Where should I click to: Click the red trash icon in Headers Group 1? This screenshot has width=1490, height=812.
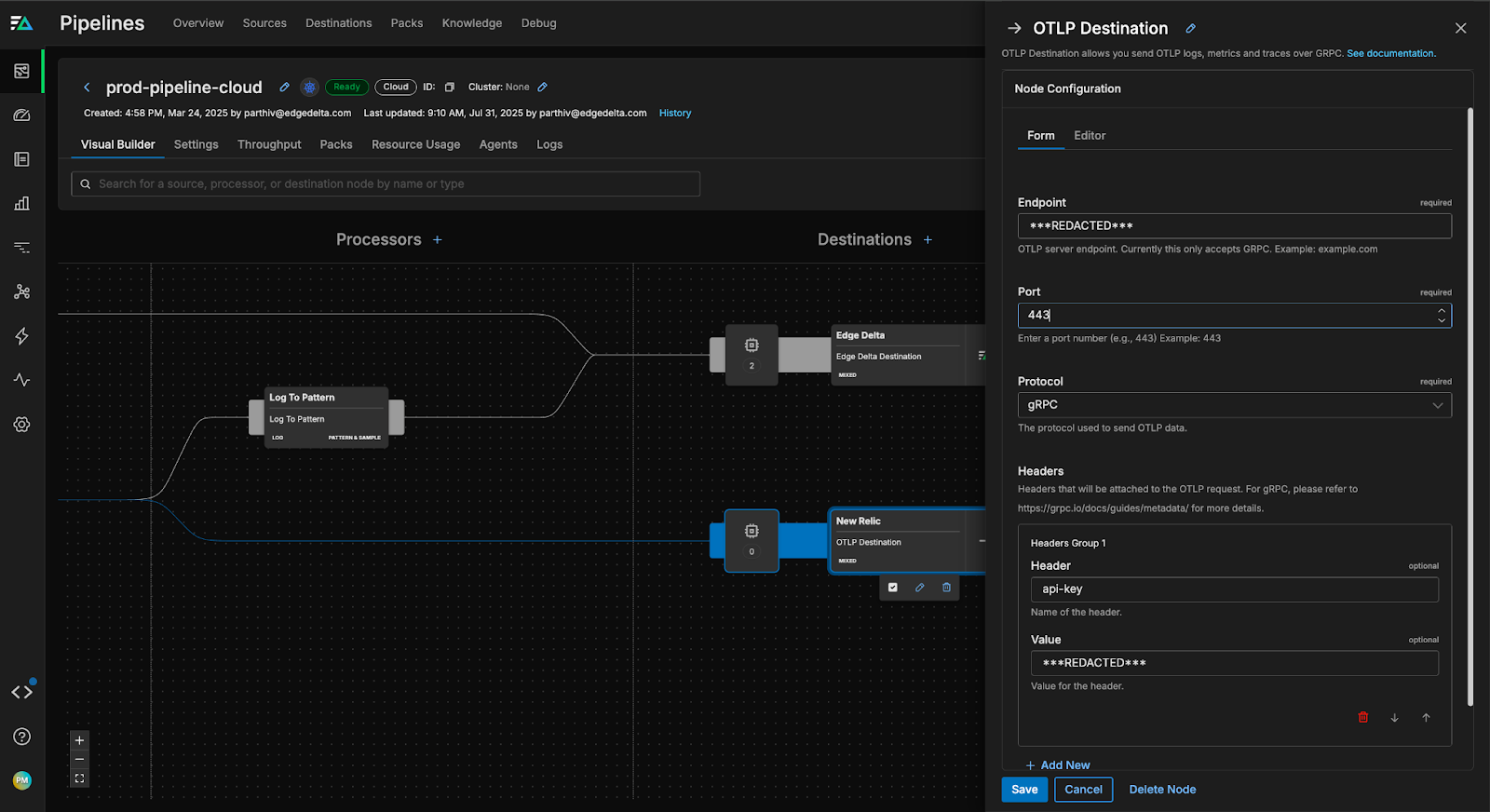pos(1363,717)
